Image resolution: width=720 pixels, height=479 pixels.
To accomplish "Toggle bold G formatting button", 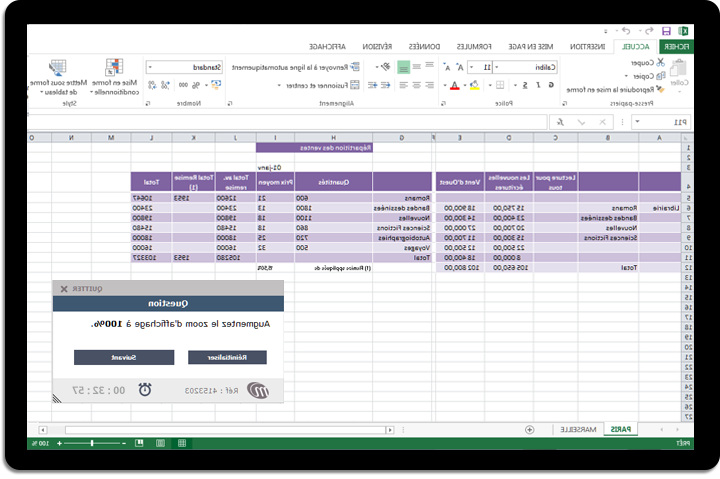I will tap(551, 85).
